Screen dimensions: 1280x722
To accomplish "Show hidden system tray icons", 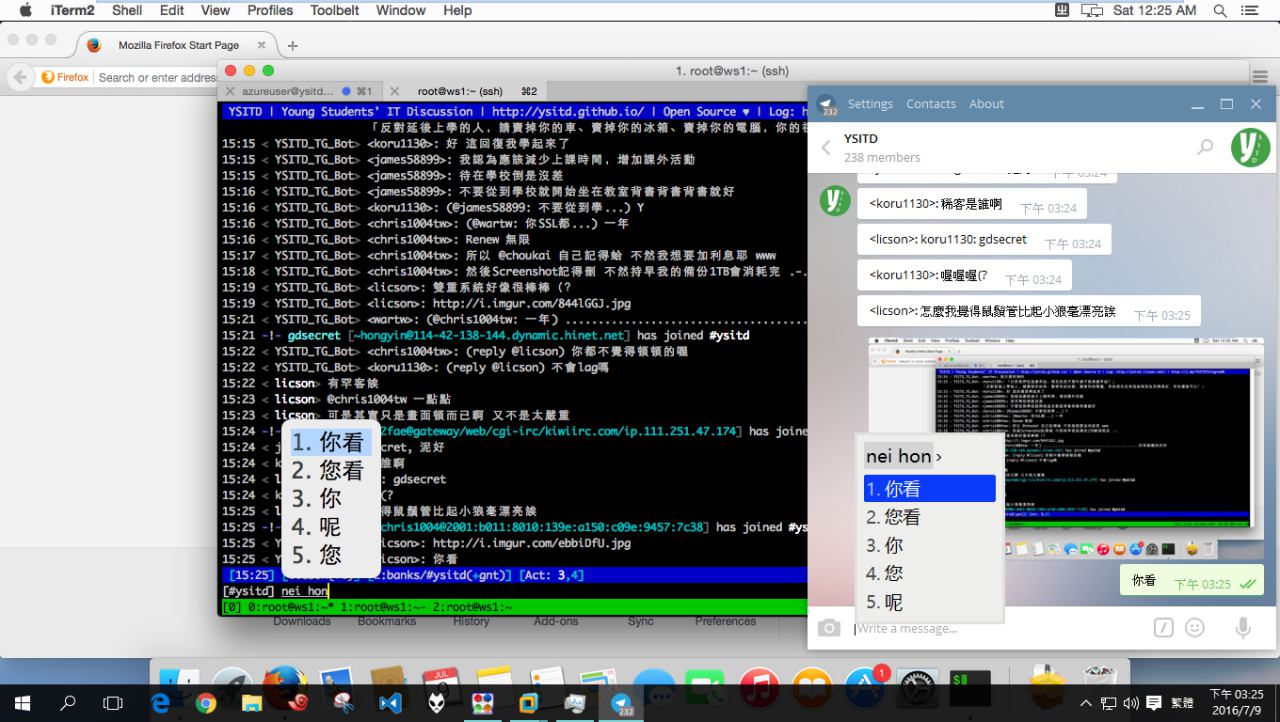I will coord(1087,703).
